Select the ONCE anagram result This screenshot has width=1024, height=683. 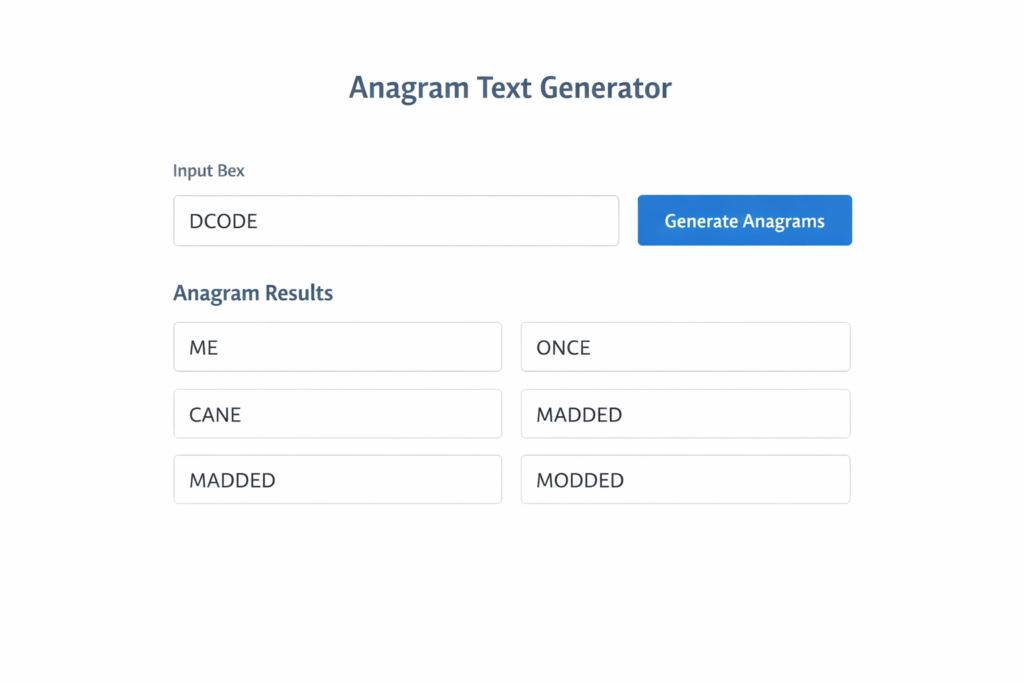(x=685, y=347)
